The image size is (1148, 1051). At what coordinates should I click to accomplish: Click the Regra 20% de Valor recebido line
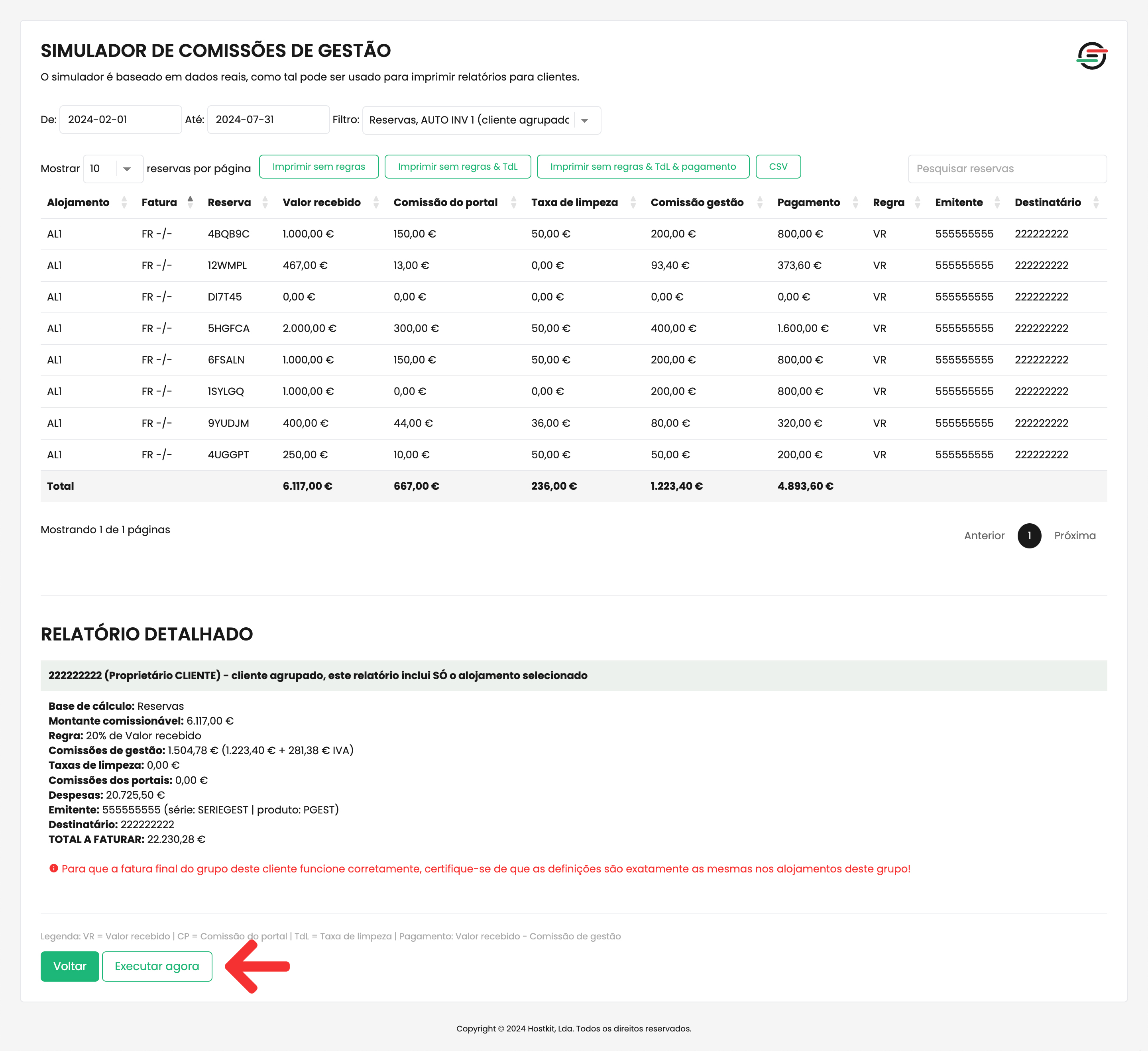pyautogui.click(x=125, y=736)
